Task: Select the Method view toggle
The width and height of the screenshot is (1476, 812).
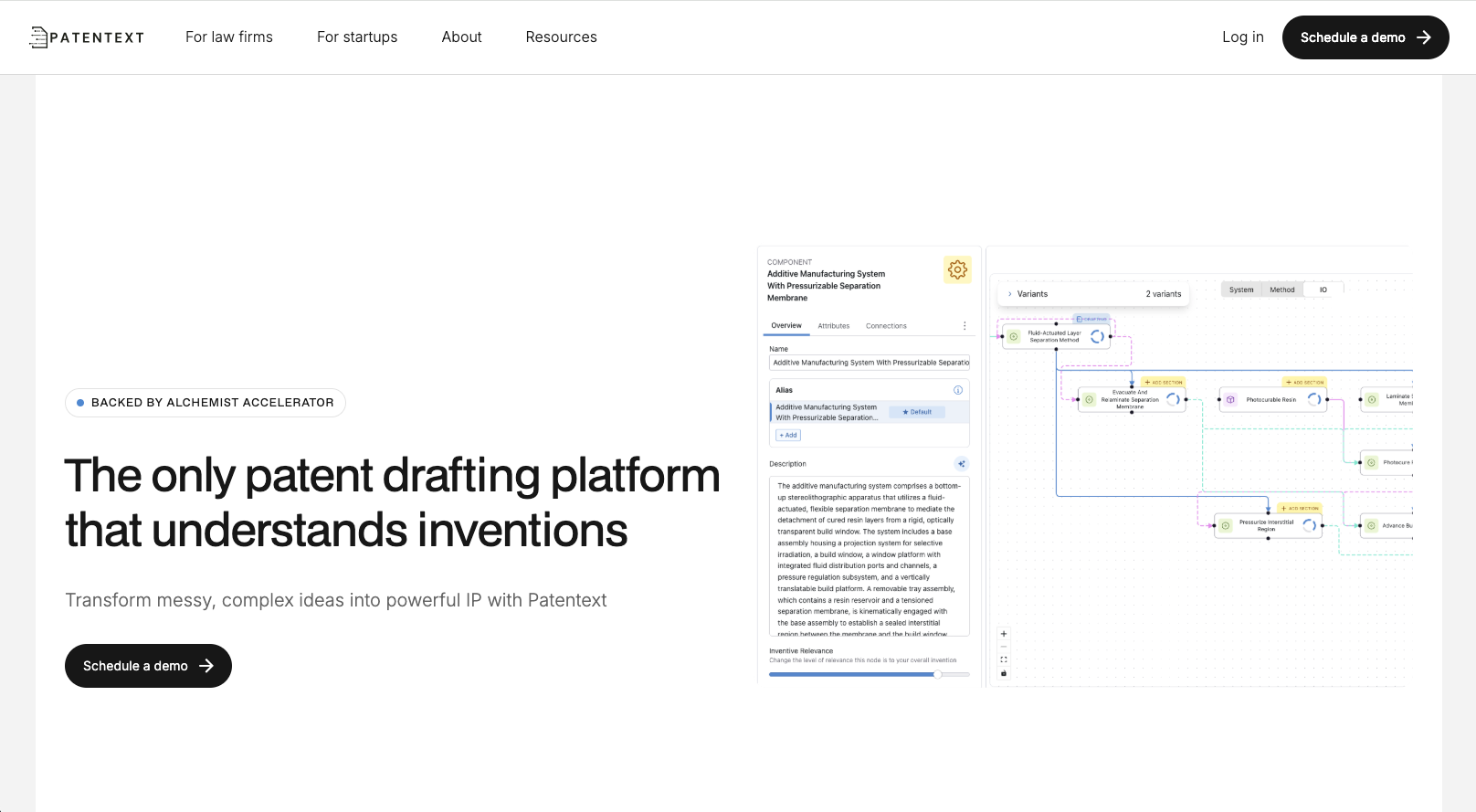Action: click(1282, 290)
